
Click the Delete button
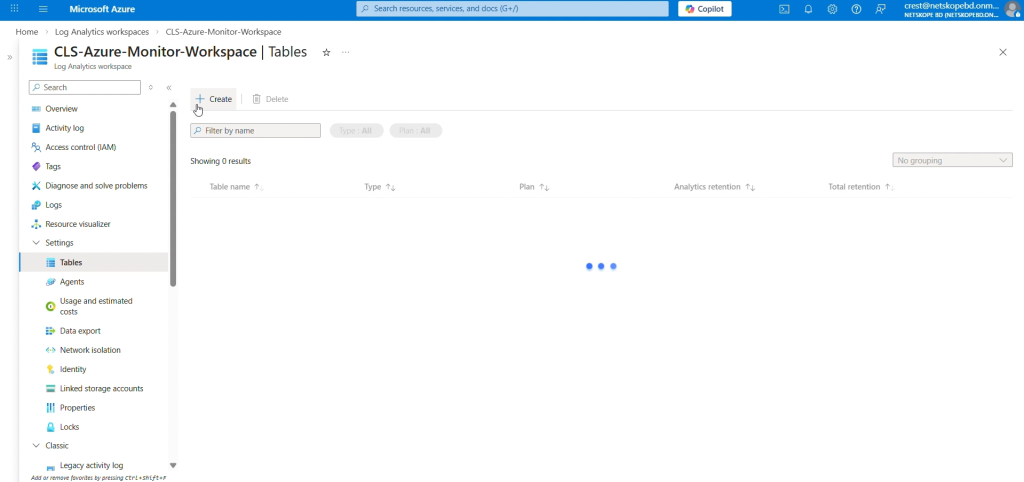pos(270,99)
